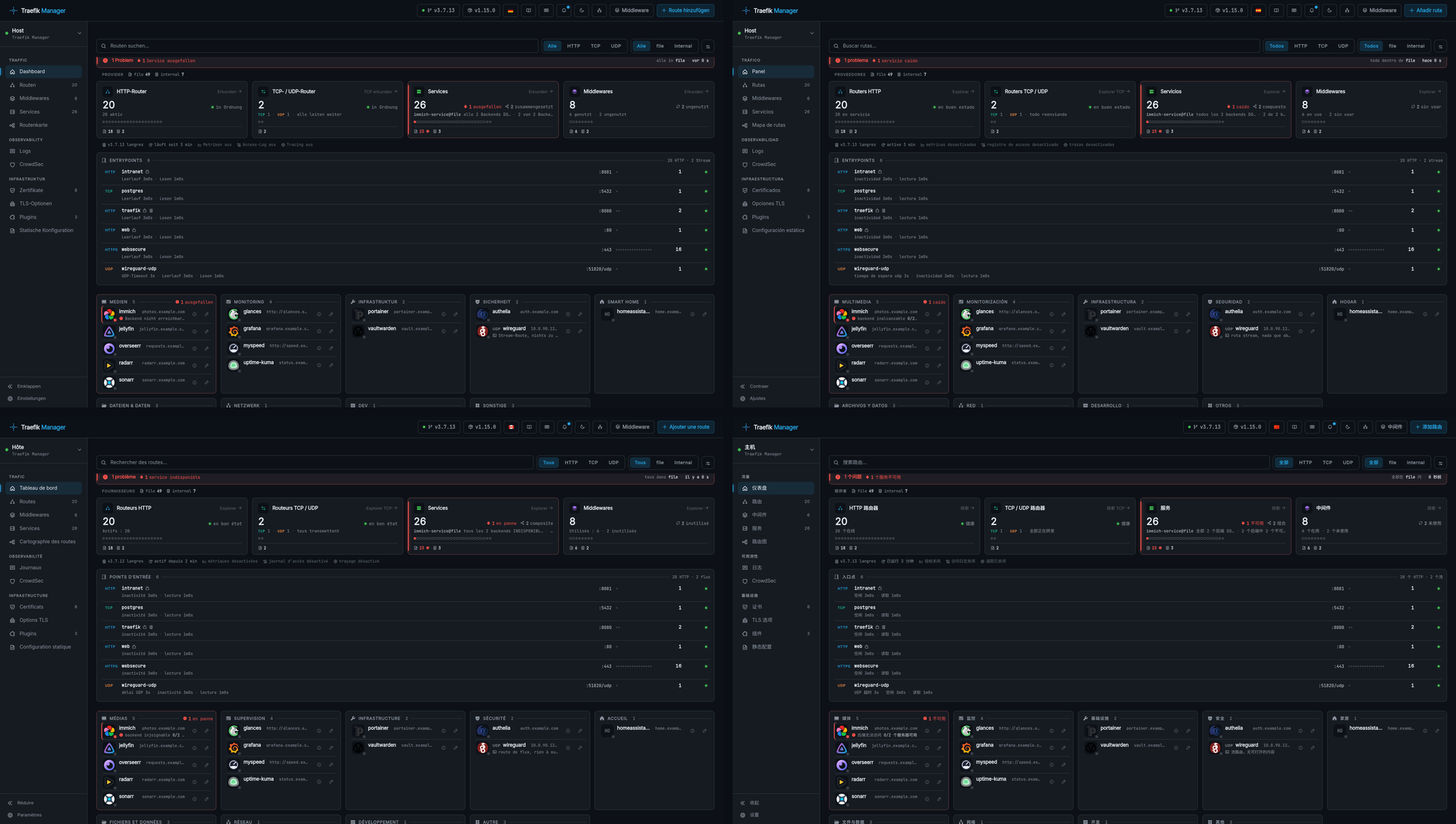Open Zertifikate sidebar item

pyautogui.click(x=31, y=190)
